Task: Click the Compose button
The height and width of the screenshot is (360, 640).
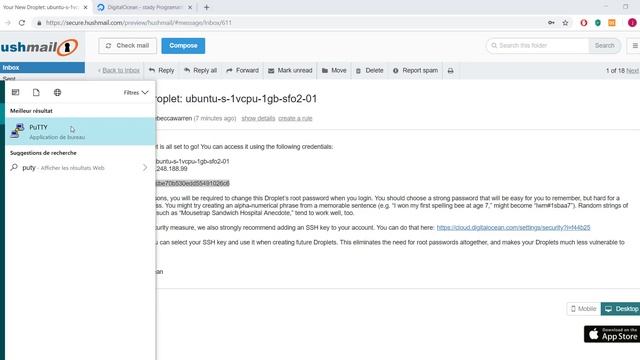Action: (183, 46)
